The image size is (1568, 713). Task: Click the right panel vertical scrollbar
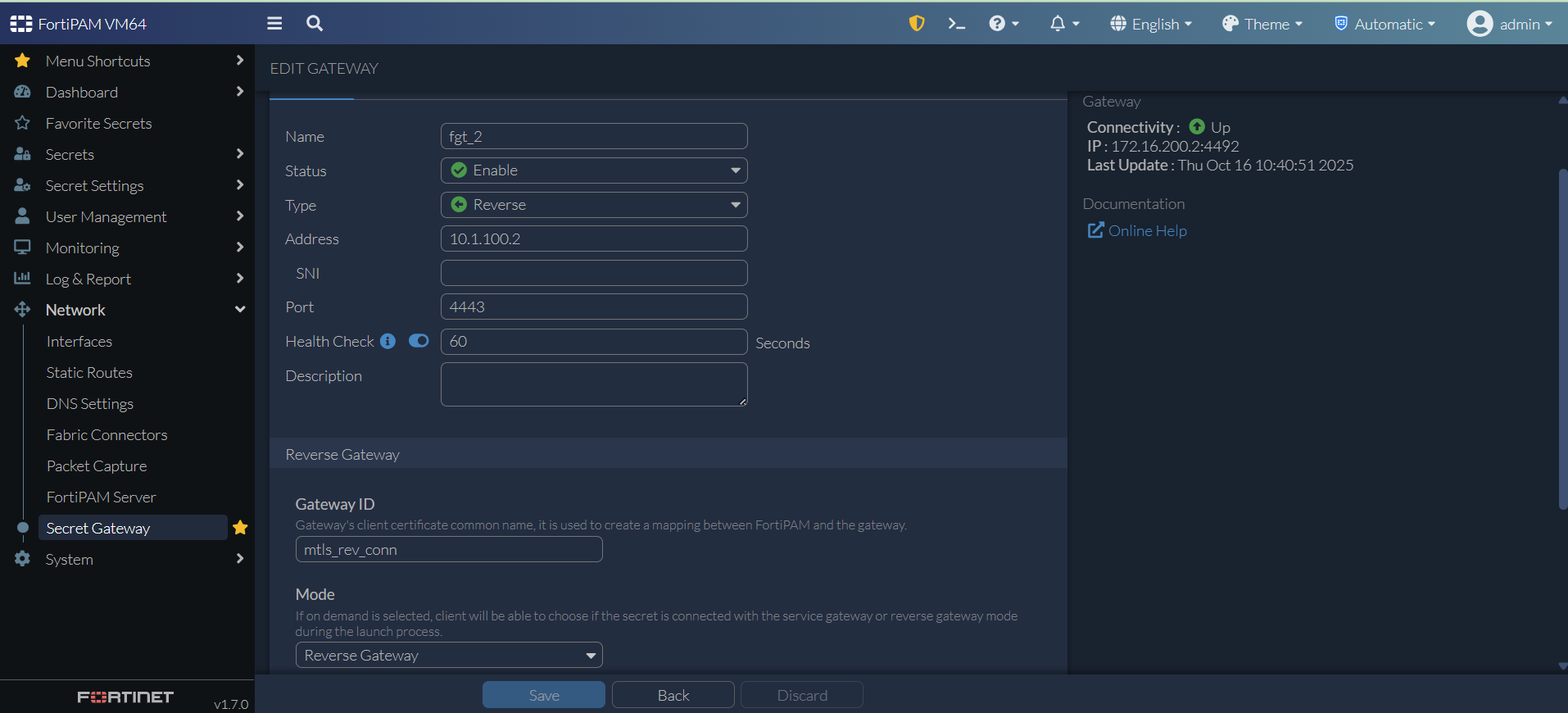(x=1562, y=339)
